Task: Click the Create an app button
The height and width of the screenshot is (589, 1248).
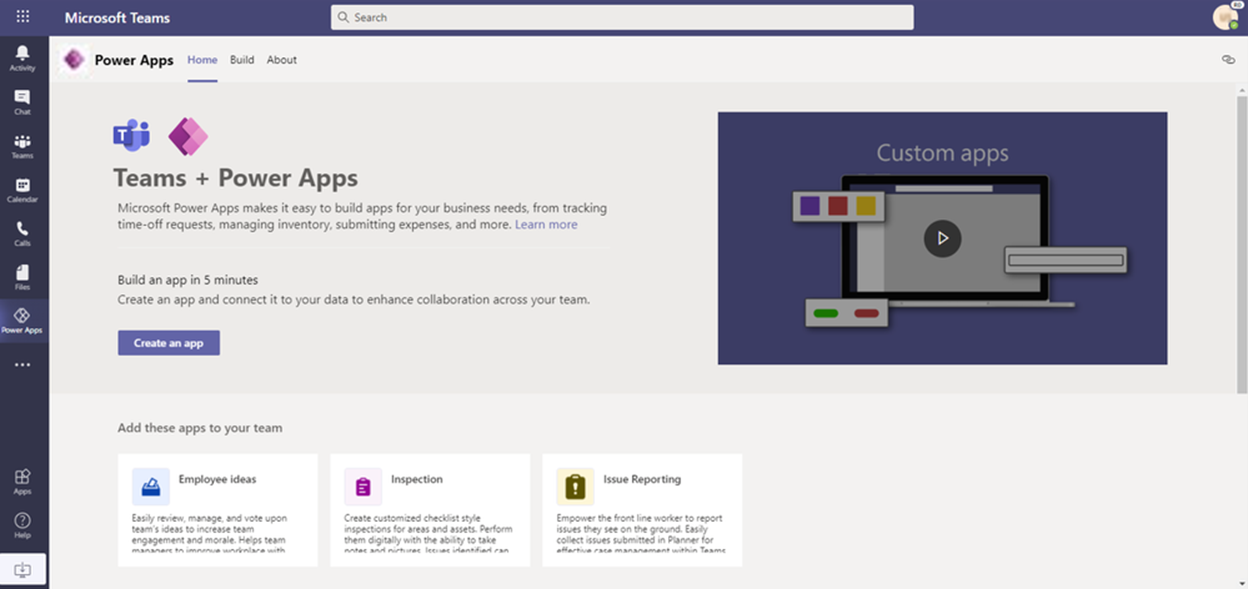Action: coord(168,342)
